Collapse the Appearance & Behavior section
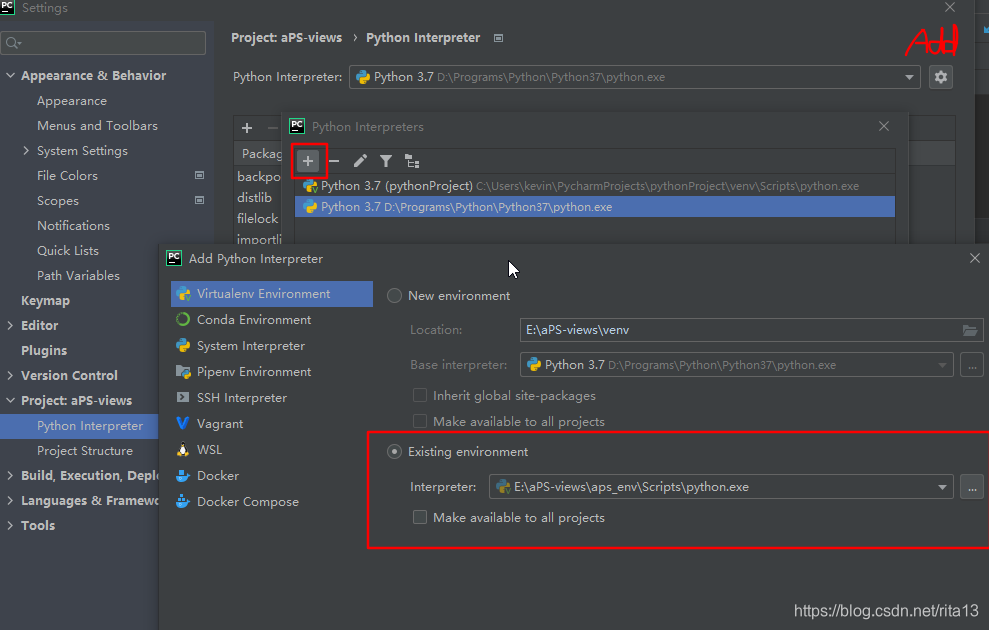This screenshot has height=630, width=989. click(10, 75)
